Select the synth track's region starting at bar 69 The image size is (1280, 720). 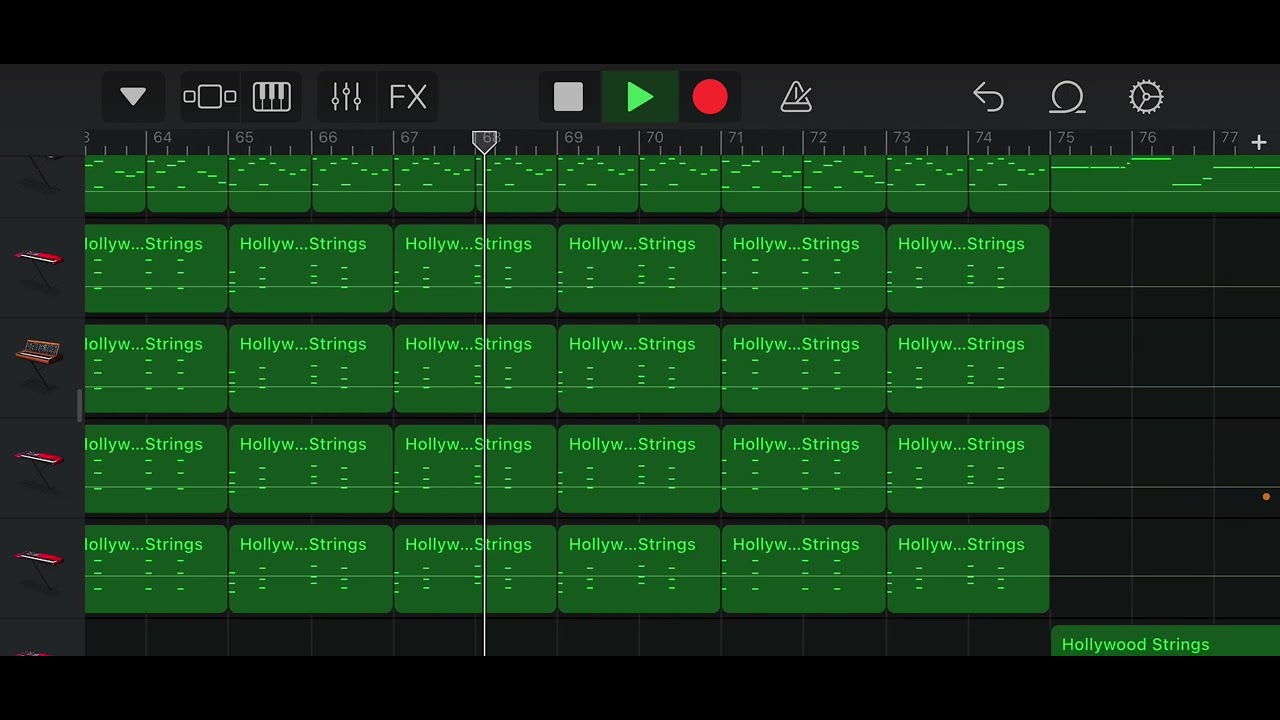639,368
